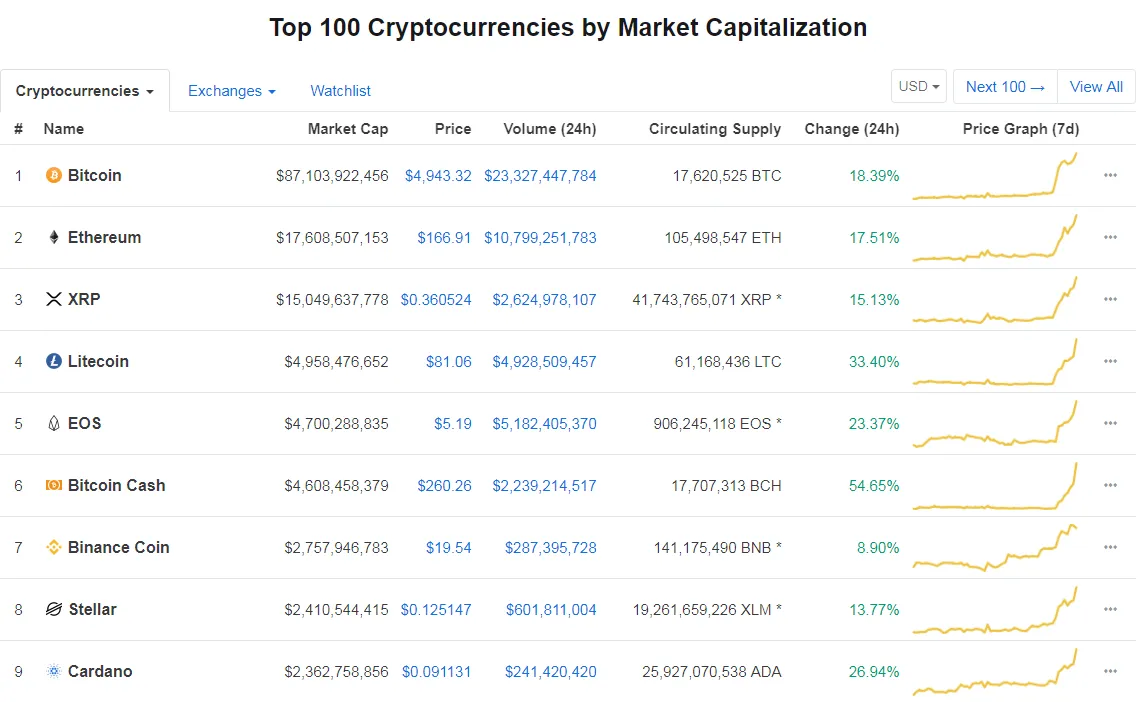Click the XRP logo icon
Screen dimensions: 1143x702
pos(54,300)
